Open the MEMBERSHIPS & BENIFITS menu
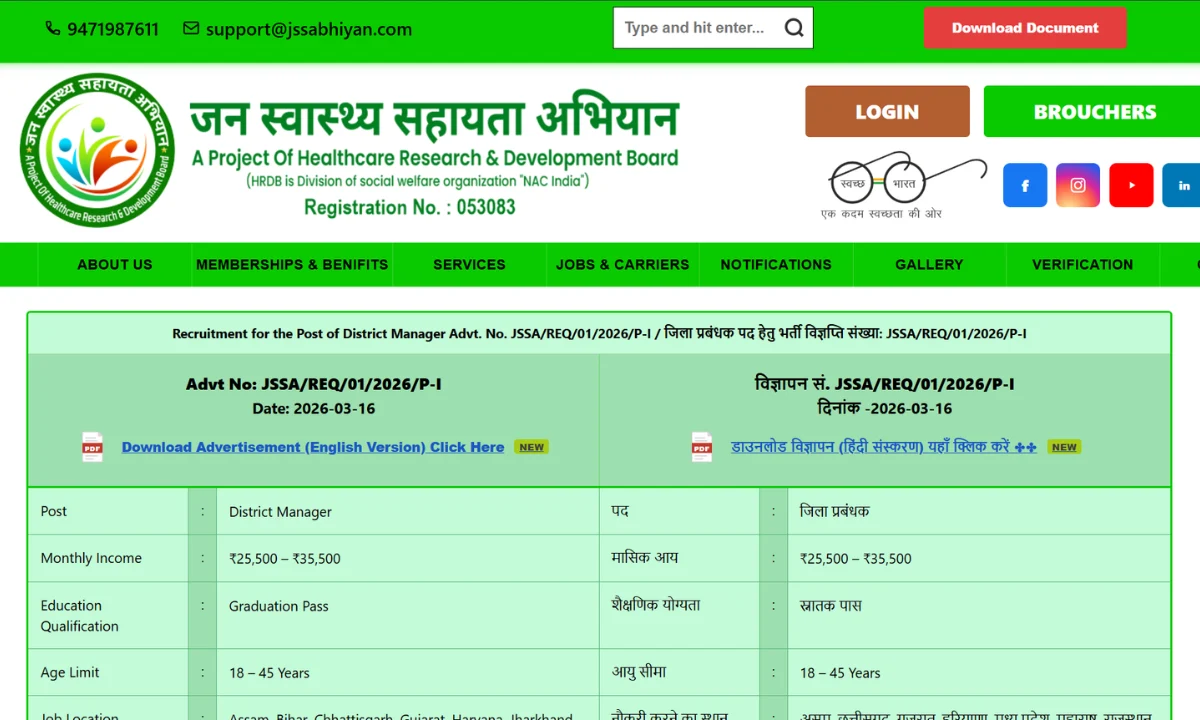 [292, 265]
